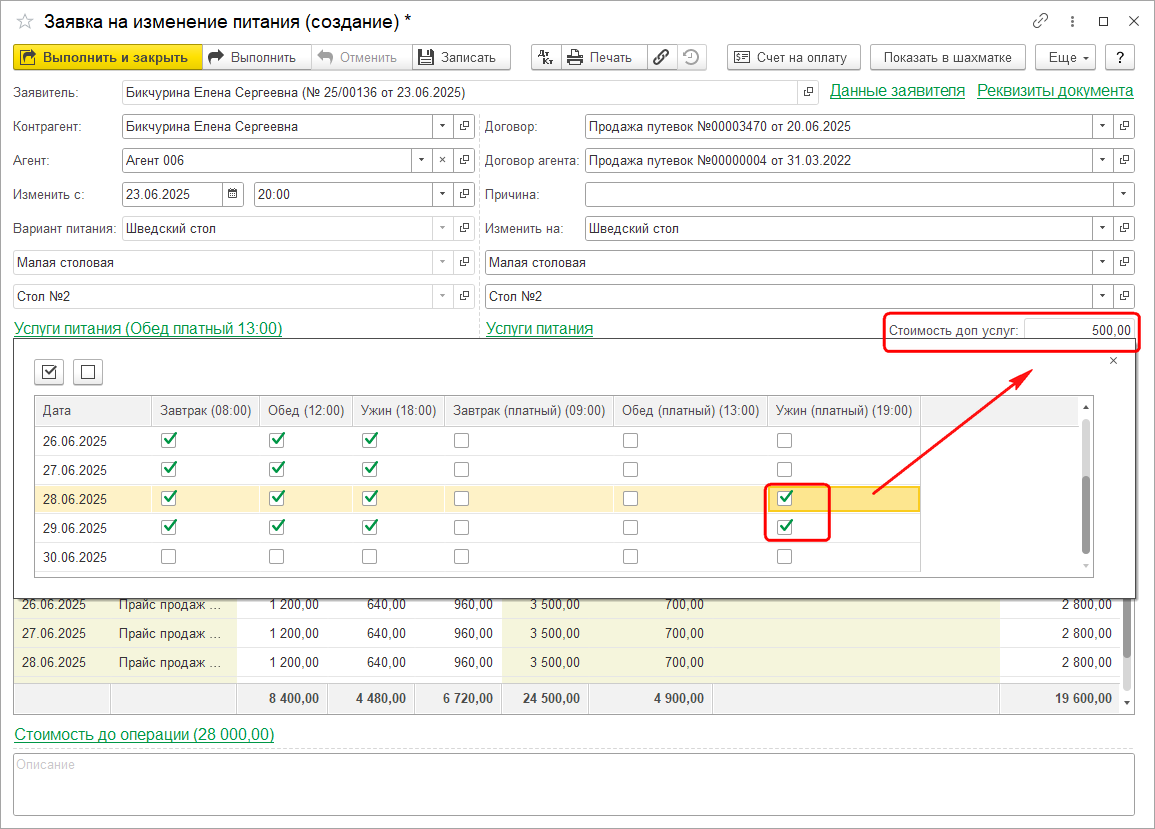This screenshot has width=1155, height=829.
Task: Expand the Причина dropdown
Action: 1125,194
